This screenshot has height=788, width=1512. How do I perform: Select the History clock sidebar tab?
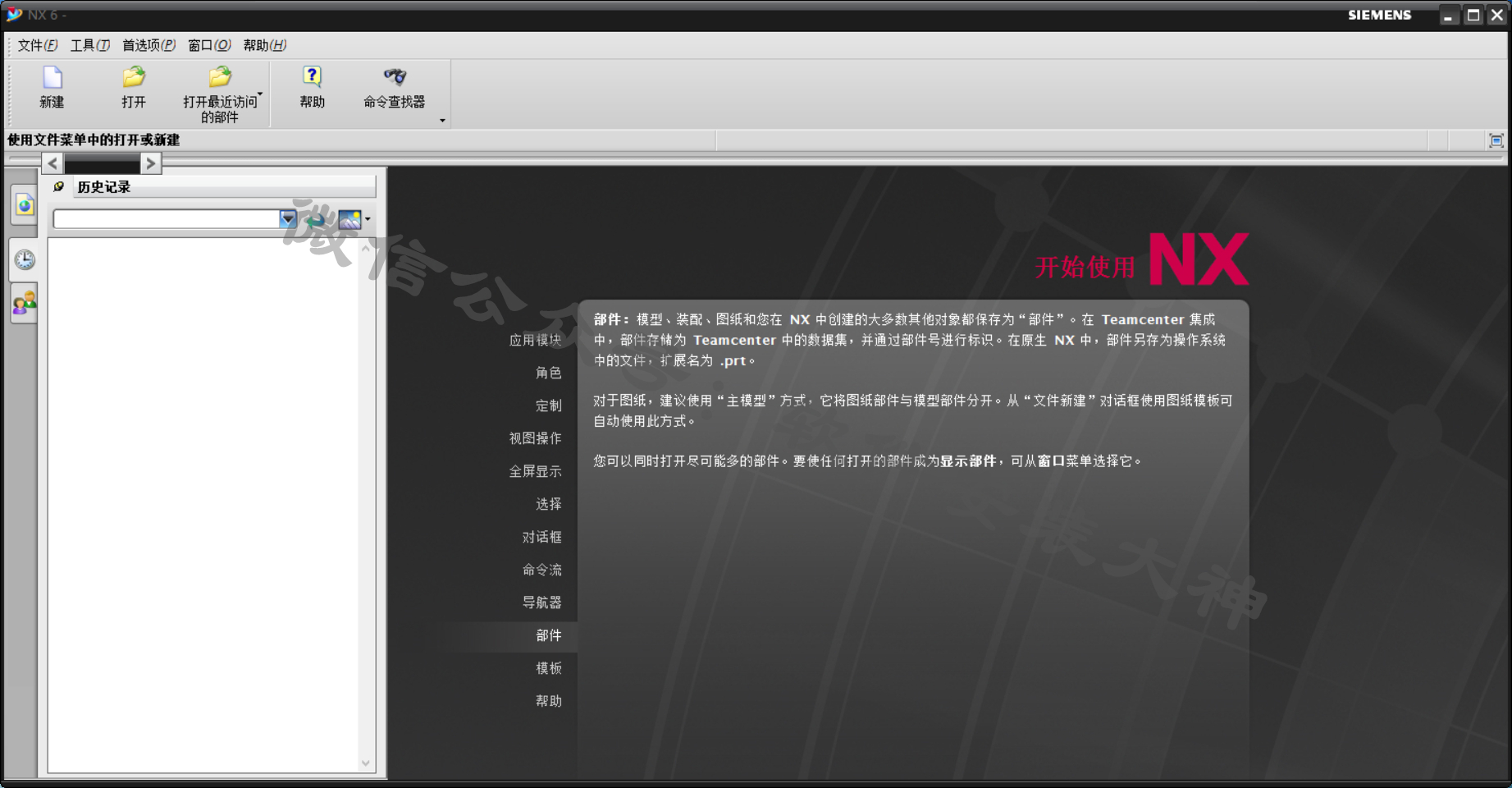[x=25, y=259]
